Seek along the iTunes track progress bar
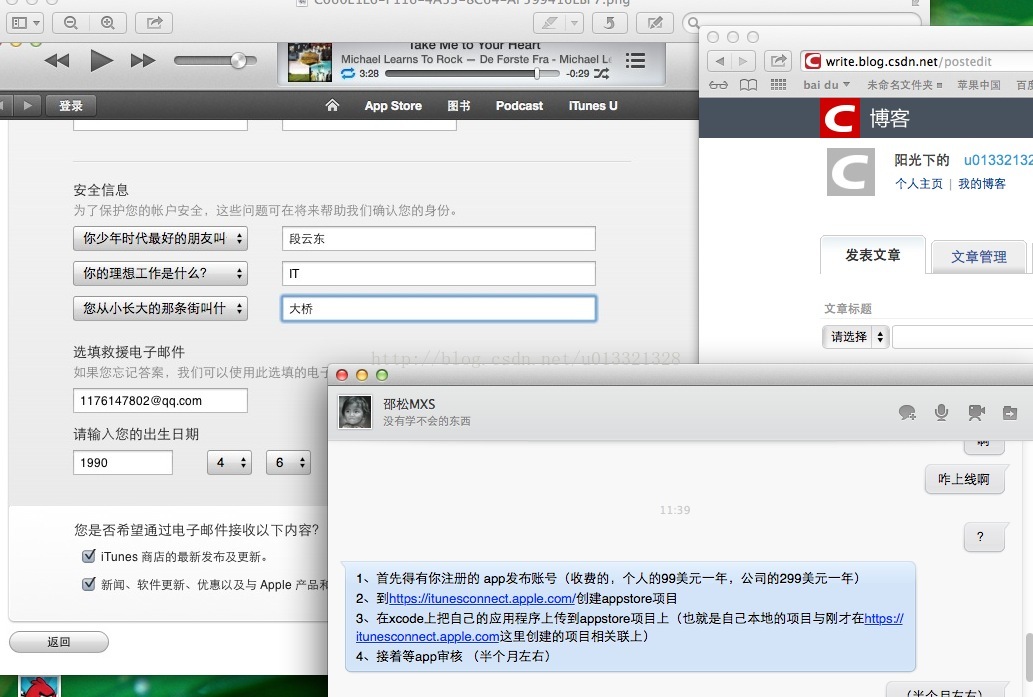The width and height of the screenshot is (1033, 697). click(x=472, y=74)
